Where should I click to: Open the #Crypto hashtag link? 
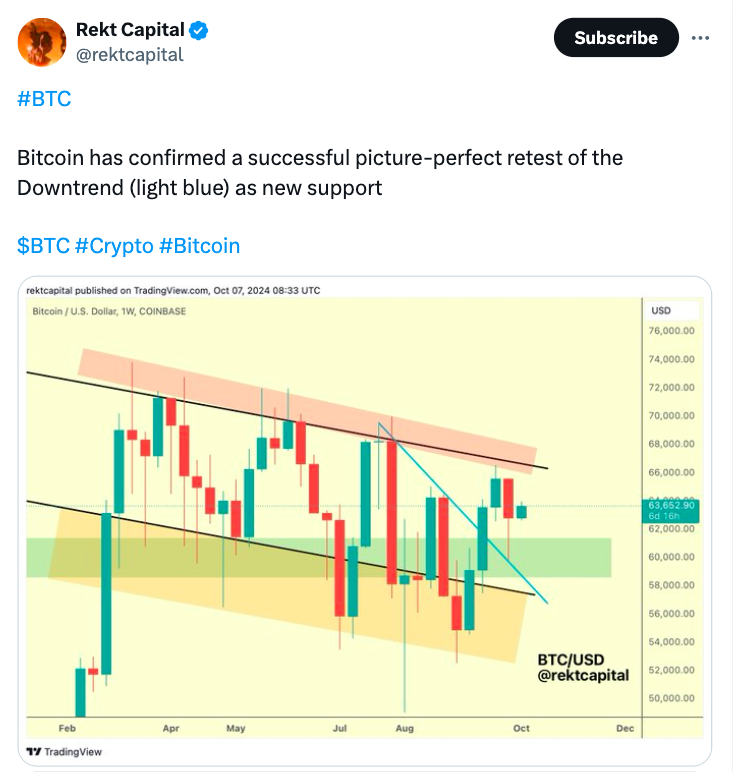114,246
